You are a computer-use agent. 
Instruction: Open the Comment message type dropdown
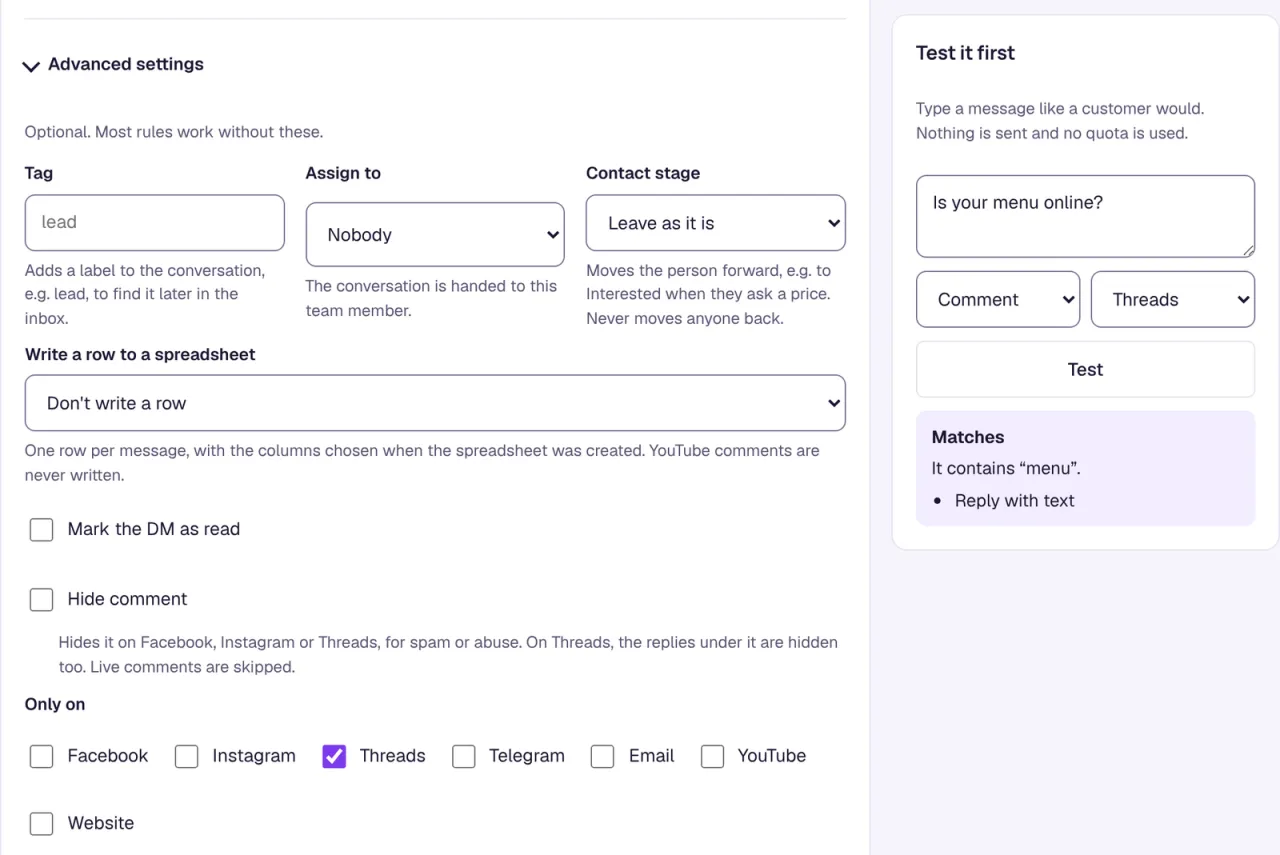998,299
